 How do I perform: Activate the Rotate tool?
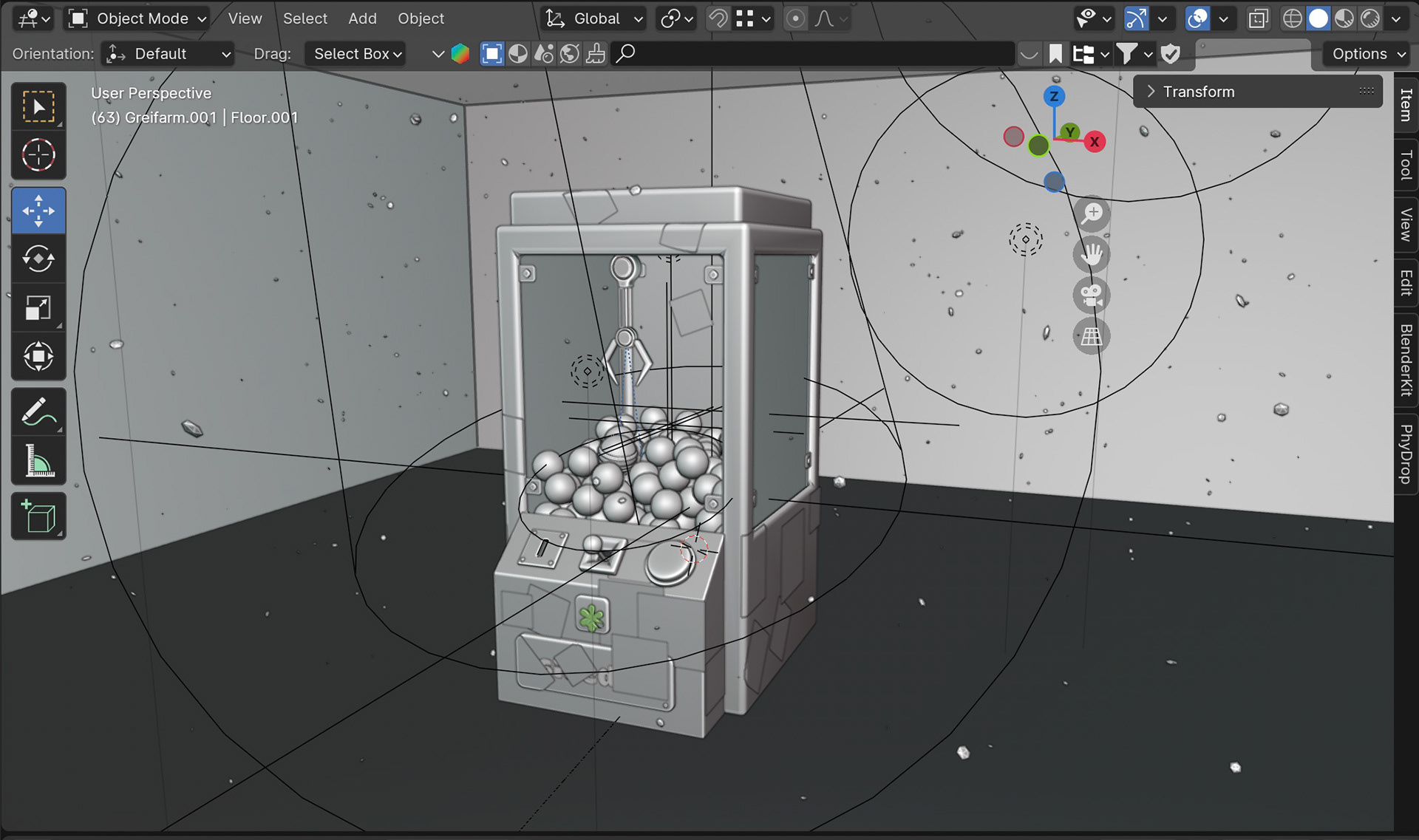[38, 259]
